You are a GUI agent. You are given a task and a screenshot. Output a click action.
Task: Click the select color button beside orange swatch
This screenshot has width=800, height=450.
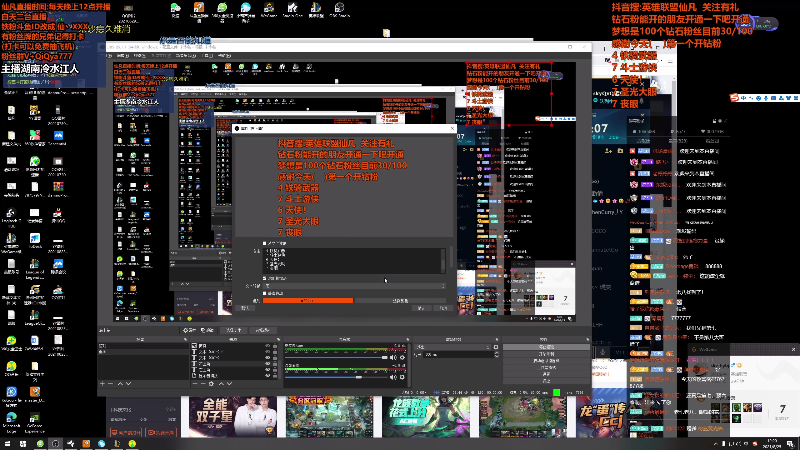(x=400, y=301)
